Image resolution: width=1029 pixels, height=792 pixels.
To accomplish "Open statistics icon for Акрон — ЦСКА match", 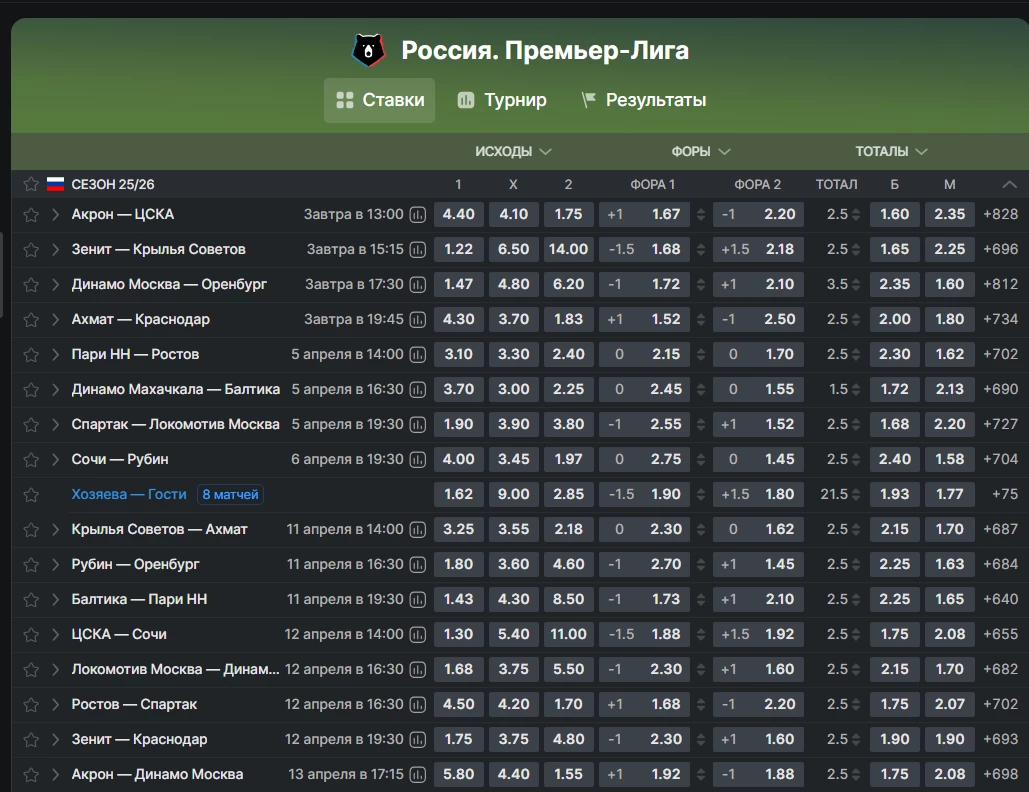I will [x=418, y=214].
